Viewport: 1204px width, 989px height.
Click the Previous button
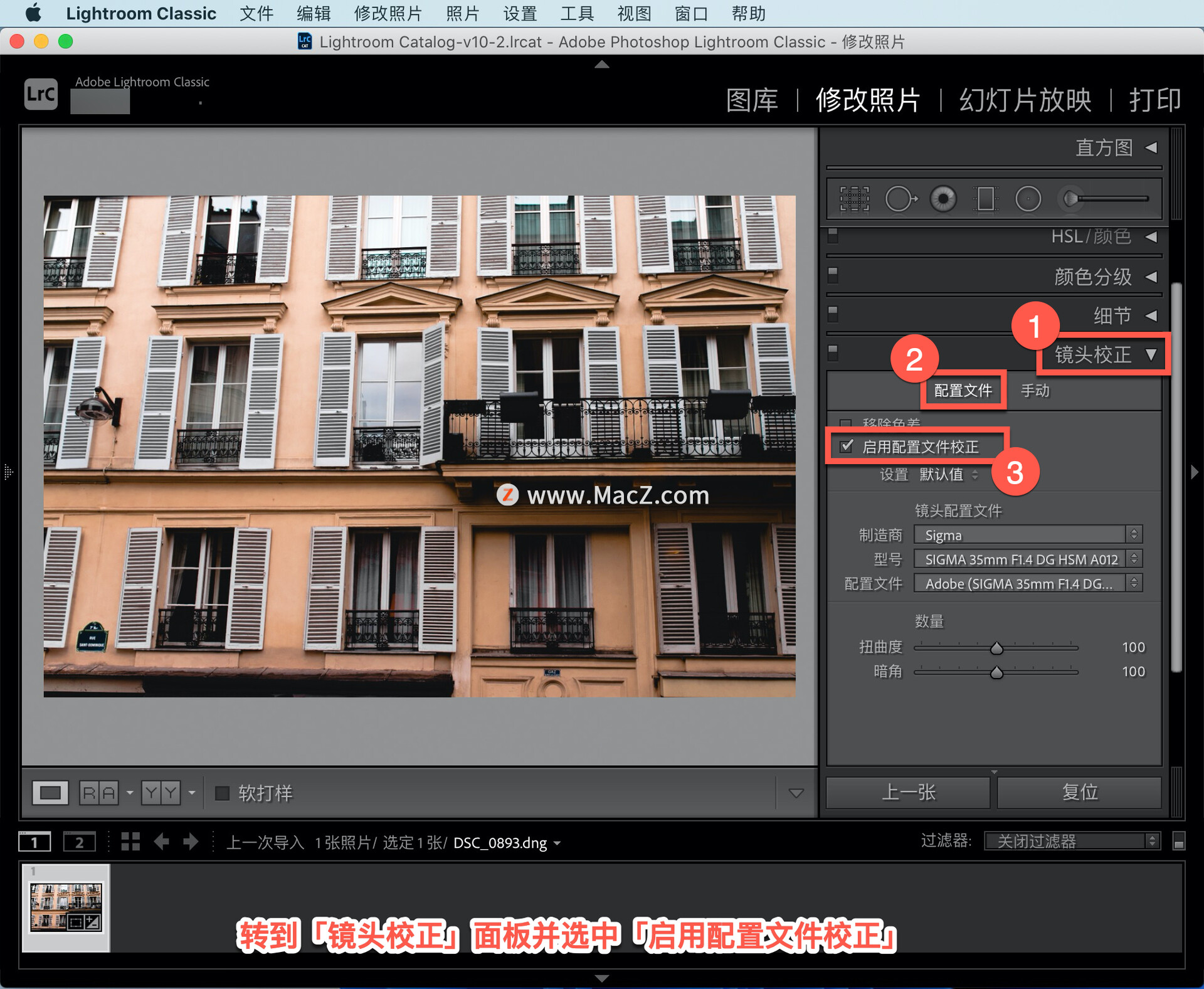tap(908, 792)
